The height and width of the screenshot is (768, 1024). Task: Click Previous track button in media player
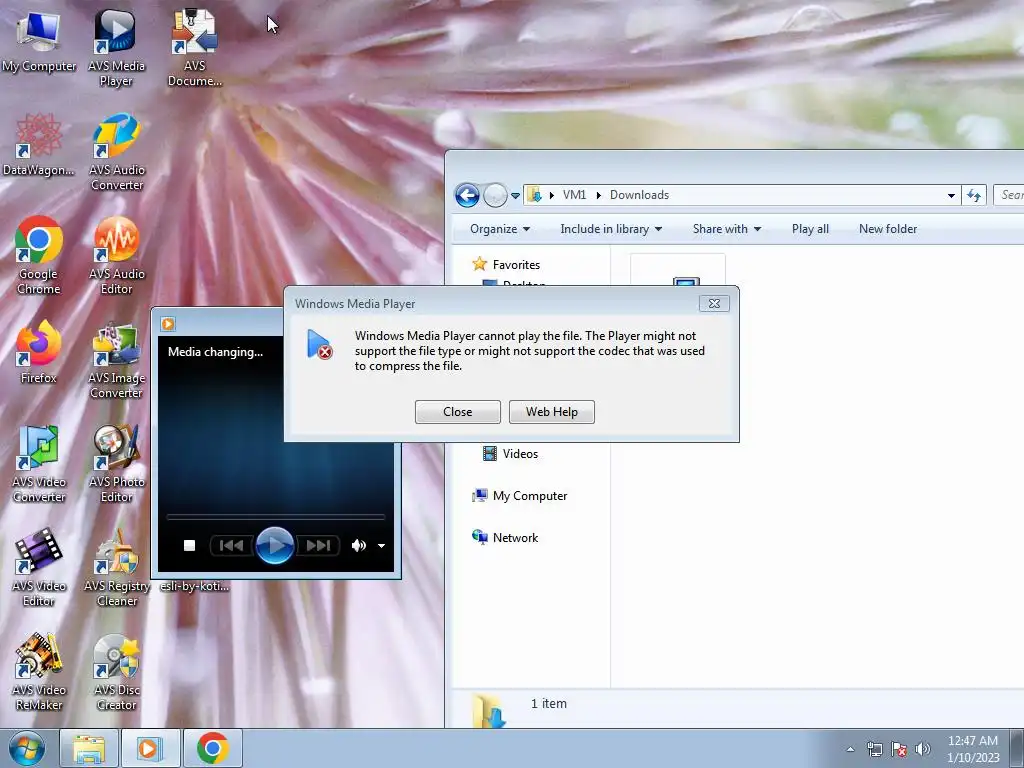[231, 545]
